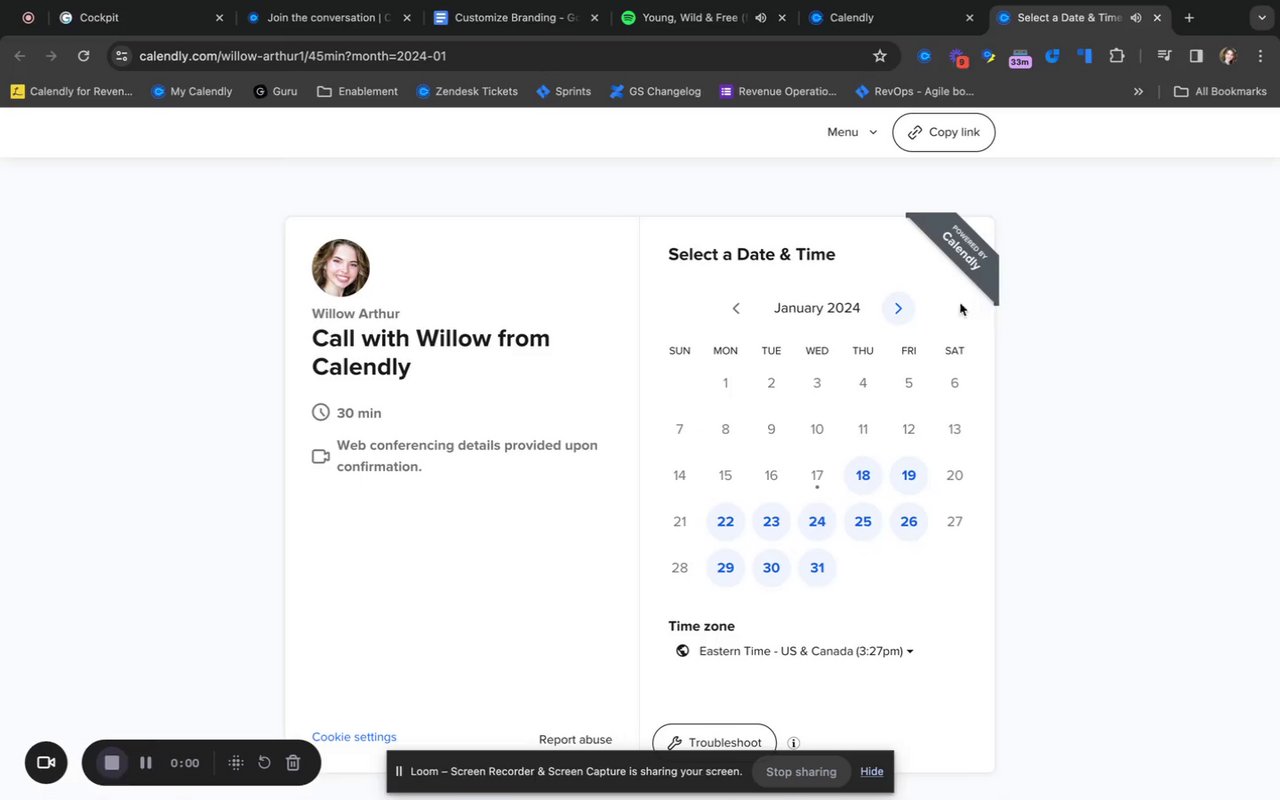Open the Chrome three-dot menu
This screenshot has height=800, width=1280.
coord(1258,56)
